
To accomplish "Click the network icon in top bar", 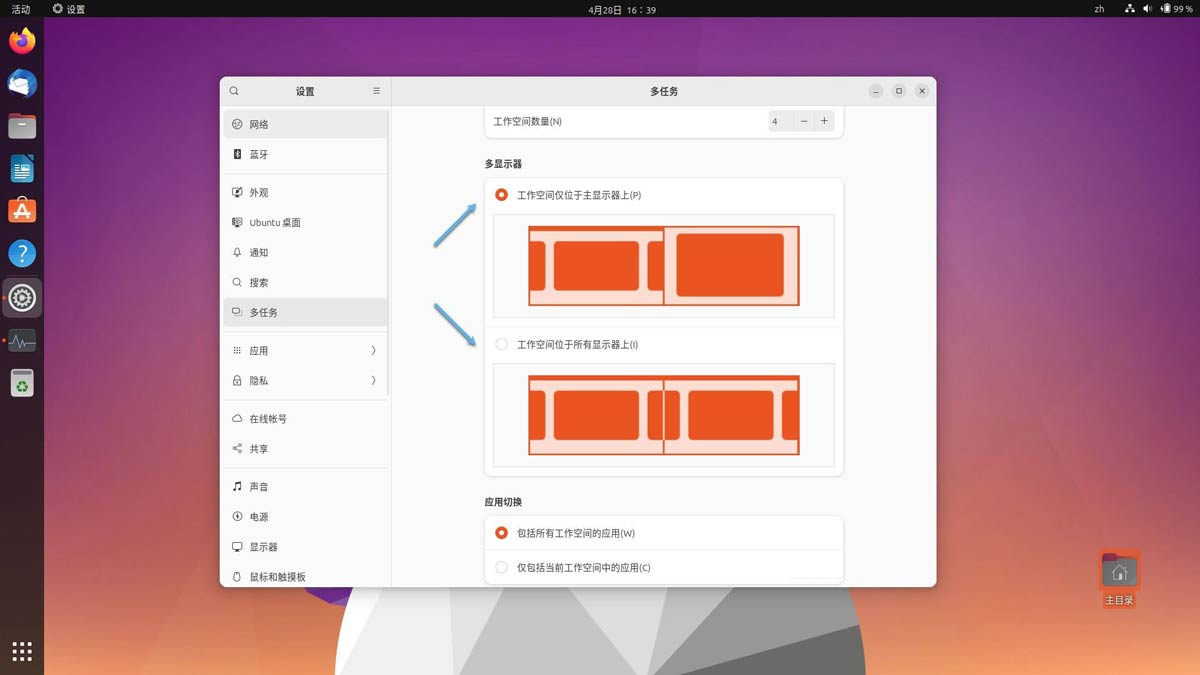I will coord(1130,9).
